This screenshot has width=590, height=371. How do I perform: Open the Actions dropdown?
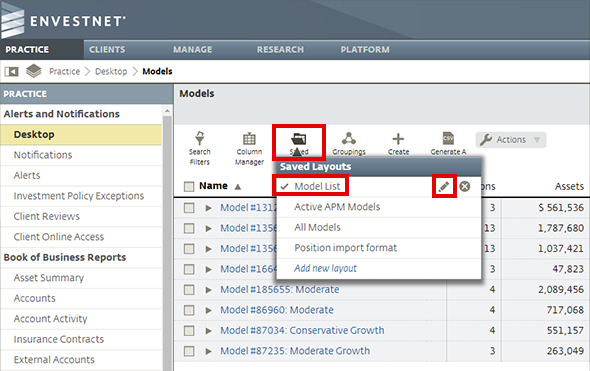coord(511,140)
